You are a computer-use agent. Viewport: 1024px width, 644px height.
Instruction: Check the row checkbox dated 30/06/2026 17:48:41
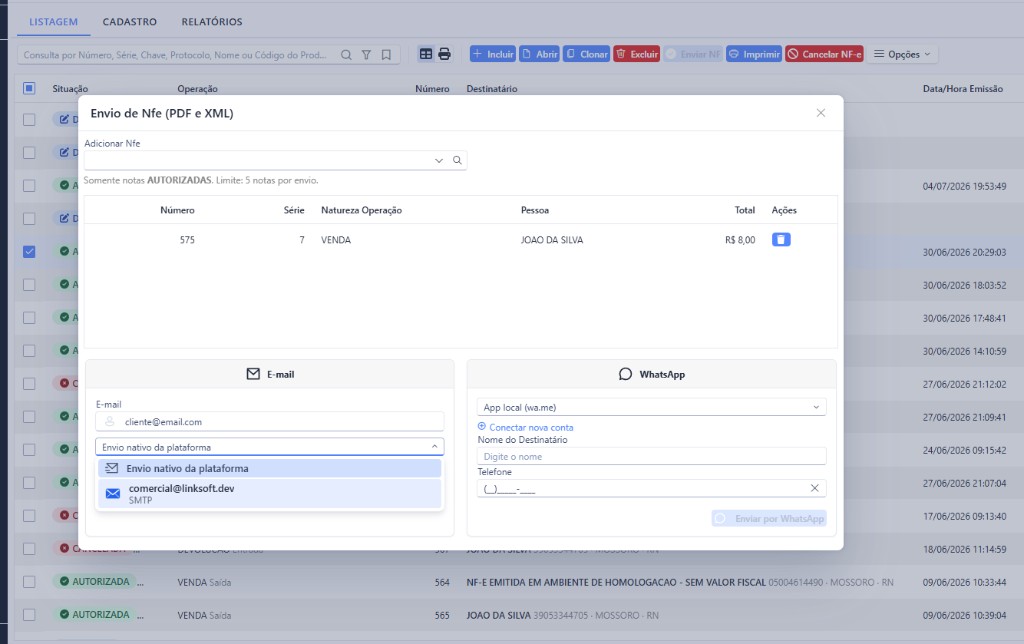pyautogui.click(x=29, y=317)
